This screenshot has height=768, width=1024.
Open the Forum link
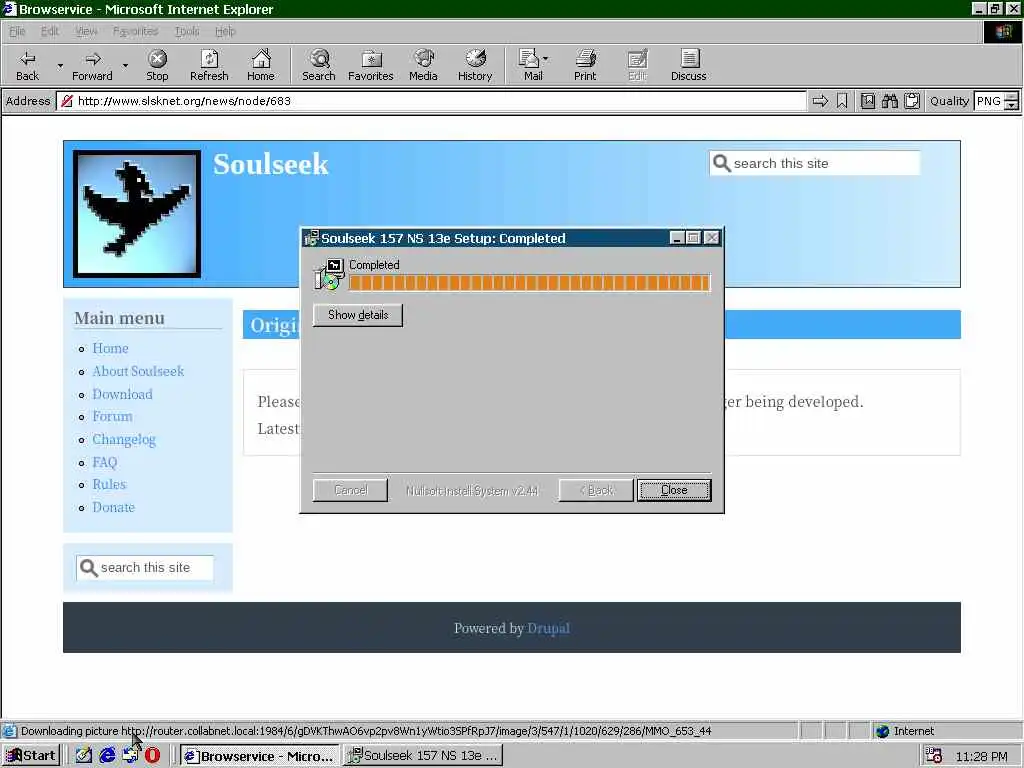[112, 416]
